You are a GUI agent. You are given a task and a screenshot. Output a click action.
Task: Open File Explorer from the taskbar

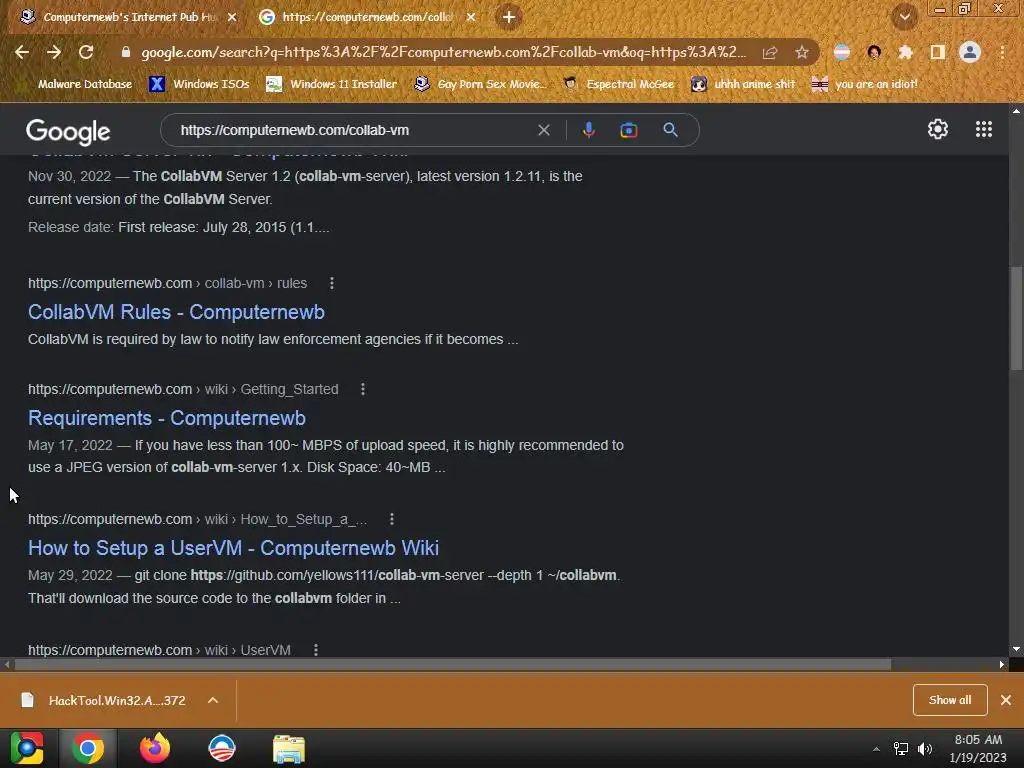289,749
